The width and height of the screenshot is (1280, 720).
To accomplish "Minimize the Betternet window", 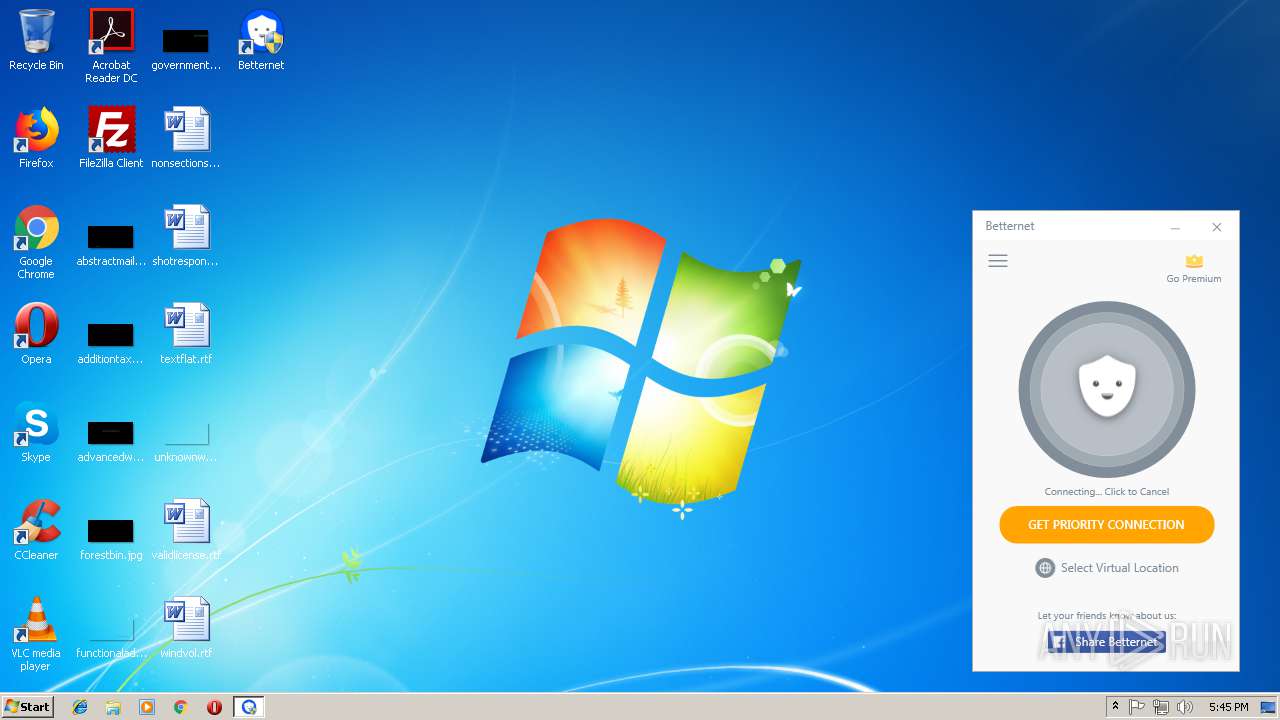I will point(1176,227).
